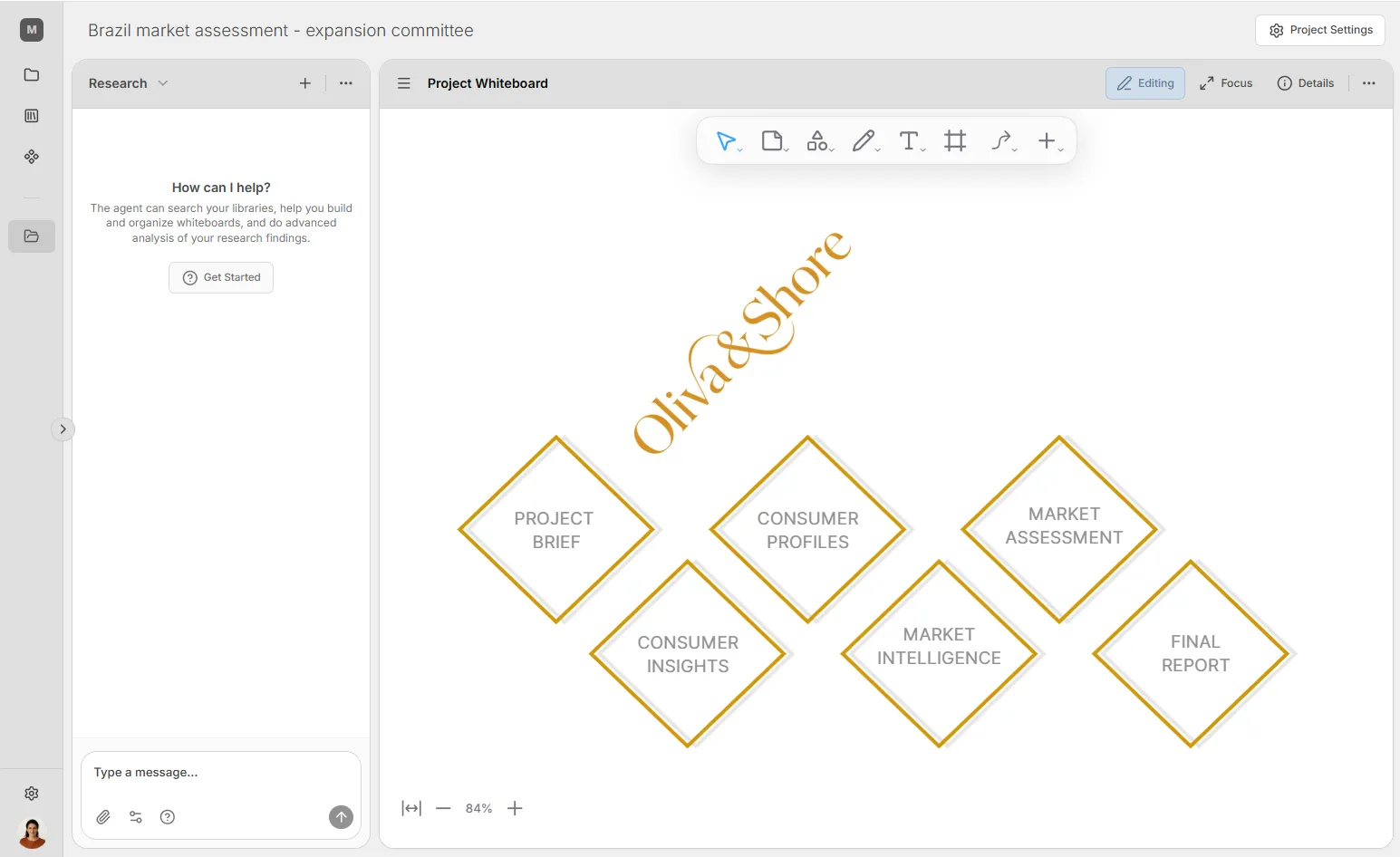Expand the collapsed side panel chevron
The image size is (1400, 857).
pyautogui.click(x=63, y=429)
